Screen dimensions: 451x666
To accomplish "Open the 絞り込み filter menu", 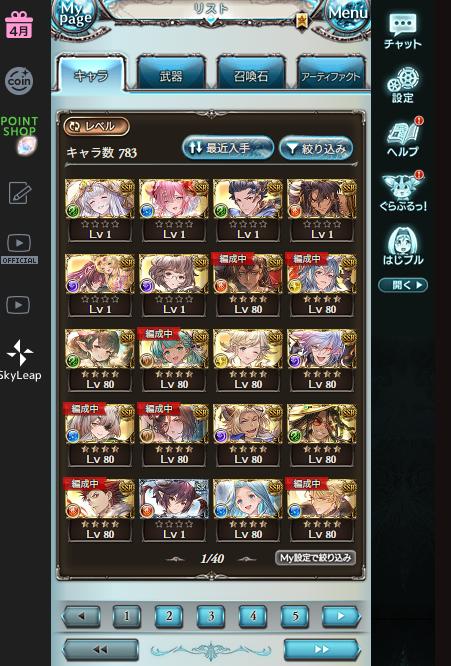I will [316, 148].
